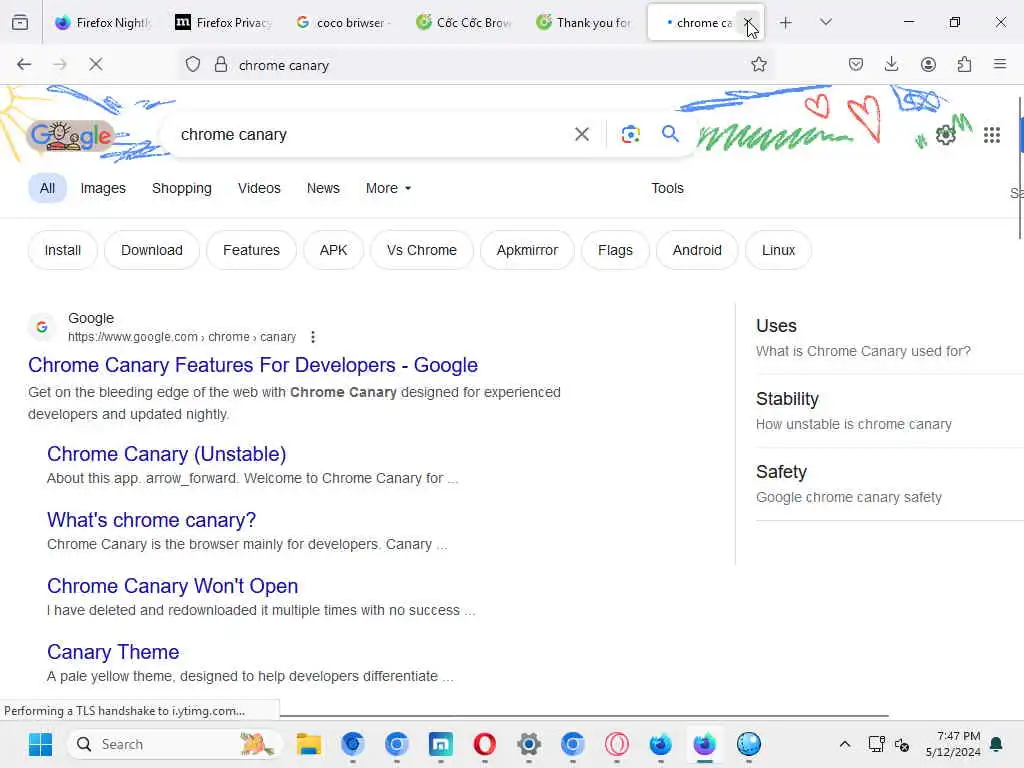Refine search with Install chip
1024x768 pixels.
(63, 250)
